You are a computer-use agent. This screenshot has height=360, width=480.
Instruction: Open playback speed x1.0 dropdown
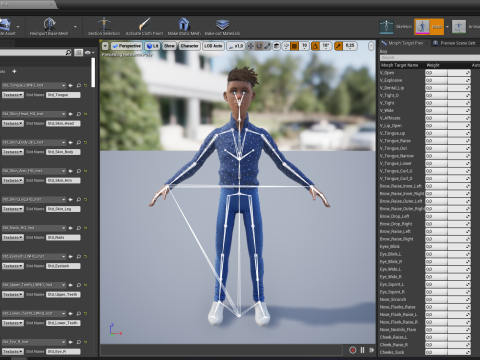click(x=236, y=46)
